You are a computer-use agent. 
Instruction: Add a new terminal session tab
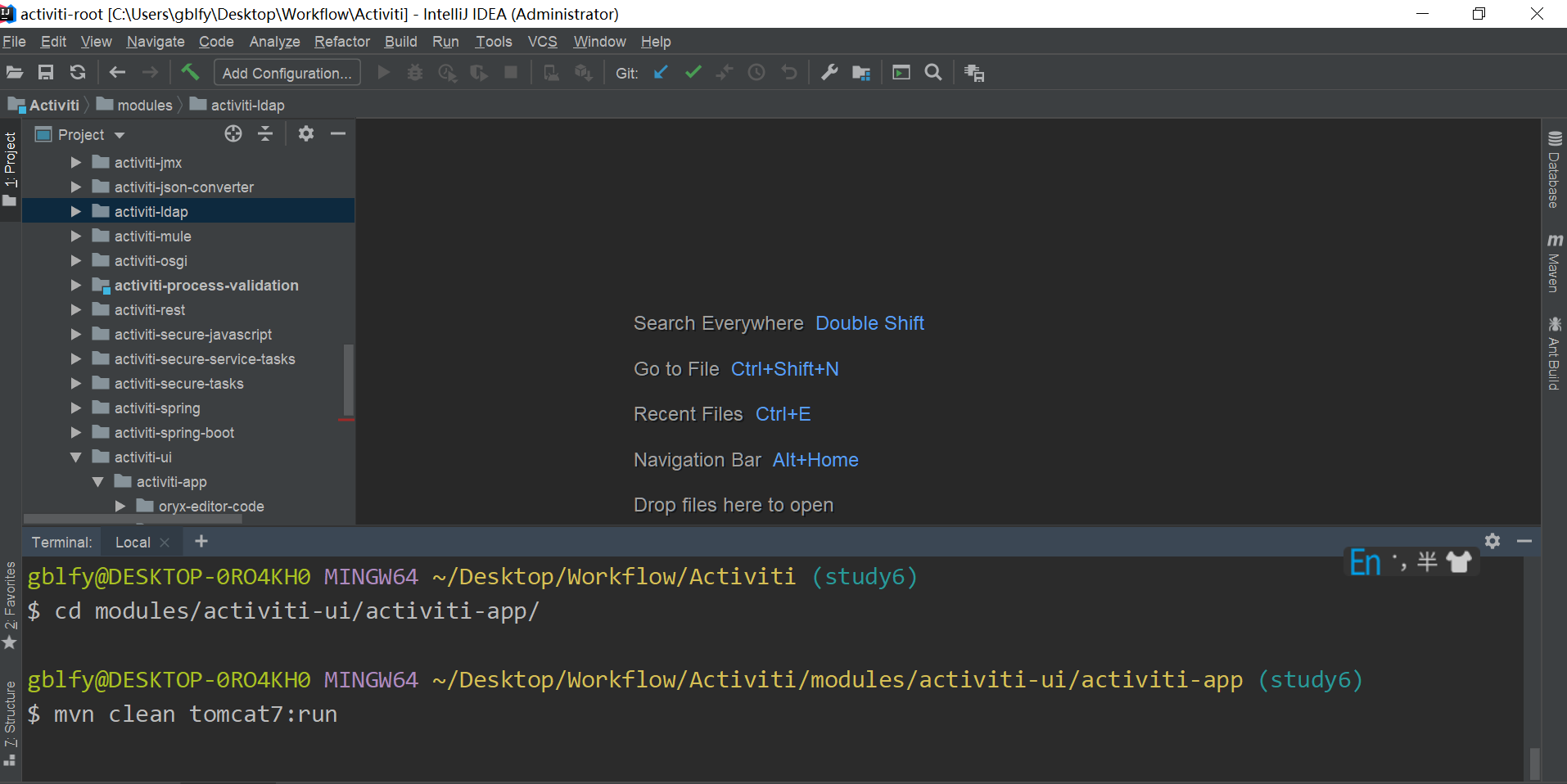(x=201, y=541)
